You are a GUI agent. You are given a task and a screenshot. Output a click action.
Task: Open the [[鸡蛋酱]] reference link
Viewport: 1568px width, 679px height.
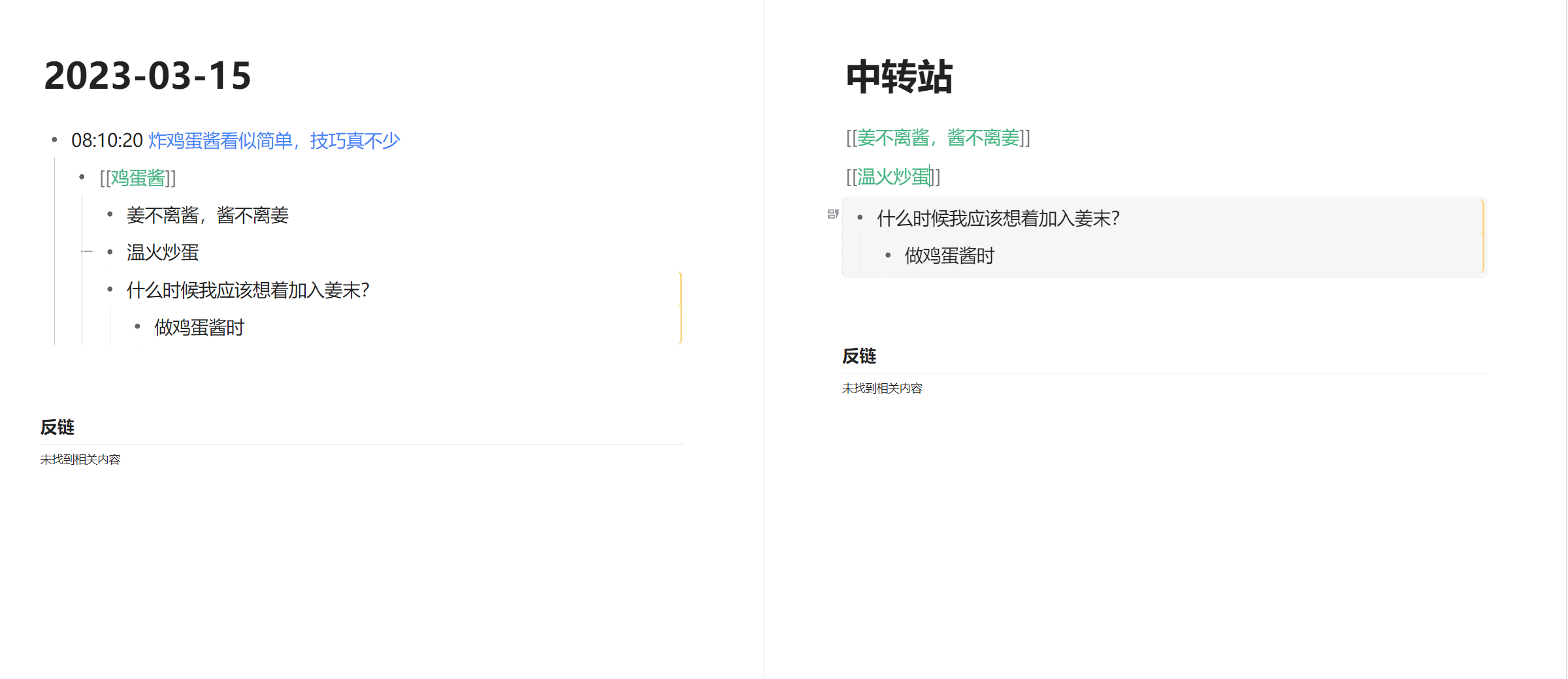[x=138, y=178]
